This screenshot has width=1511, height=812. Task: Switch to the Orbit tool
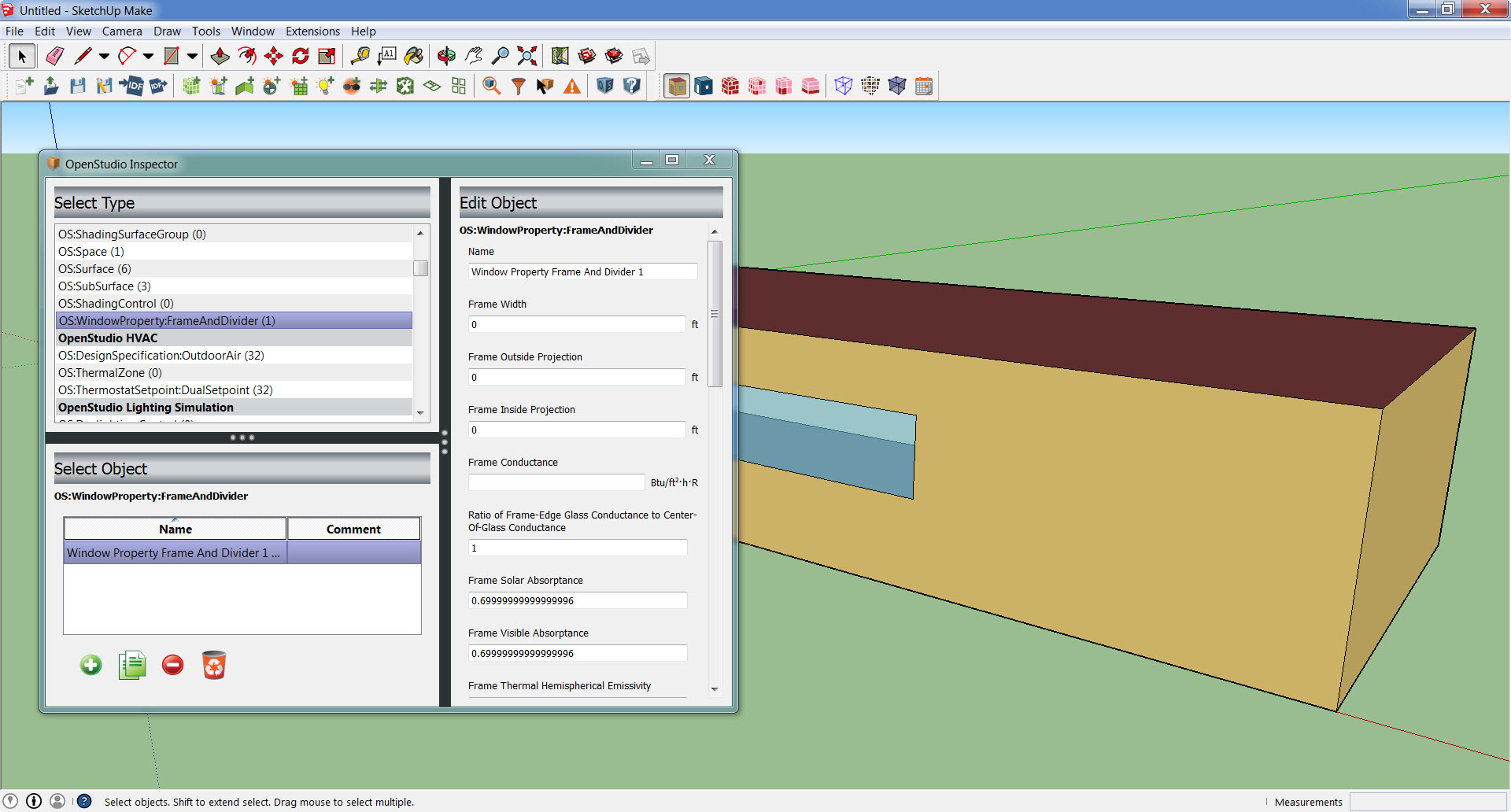tap(446, 56)
